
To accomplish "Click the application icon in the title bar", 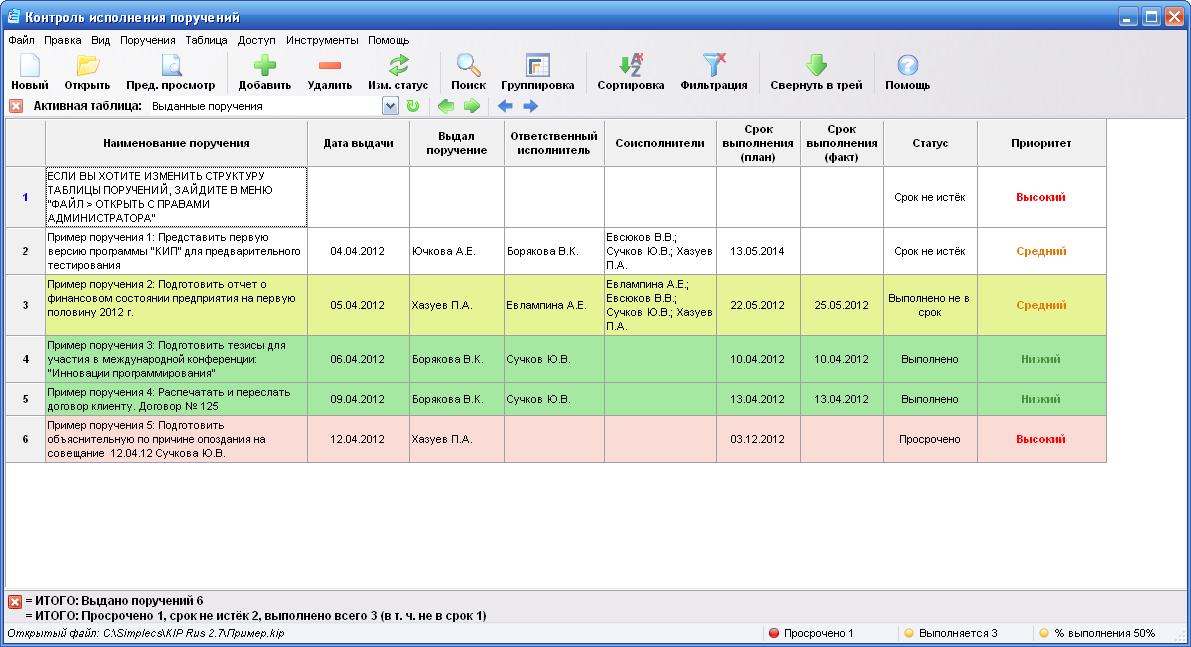I will [13, 16].
